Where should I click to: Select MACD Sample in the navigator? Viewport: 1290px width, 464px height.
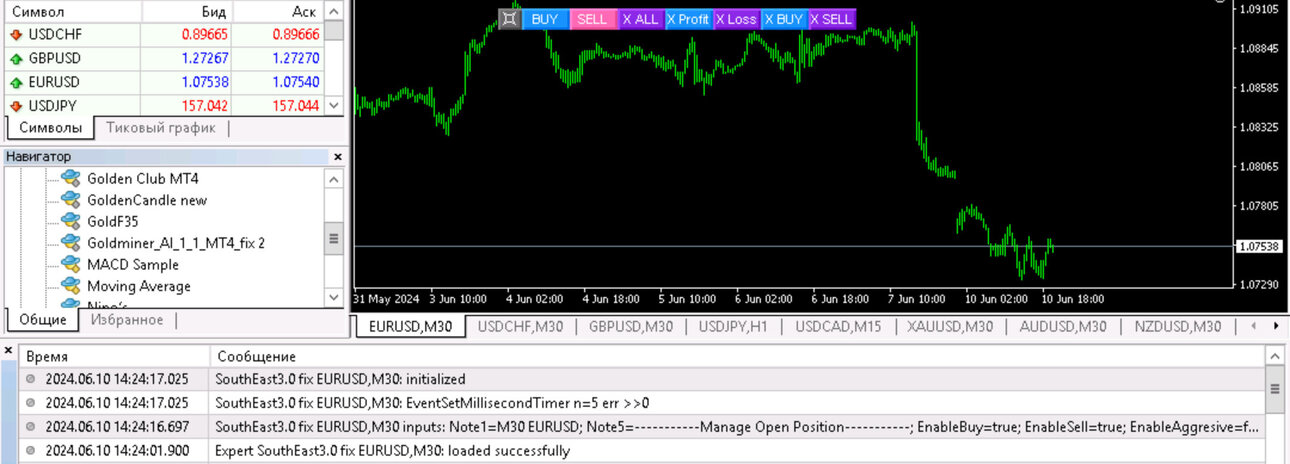133,265
